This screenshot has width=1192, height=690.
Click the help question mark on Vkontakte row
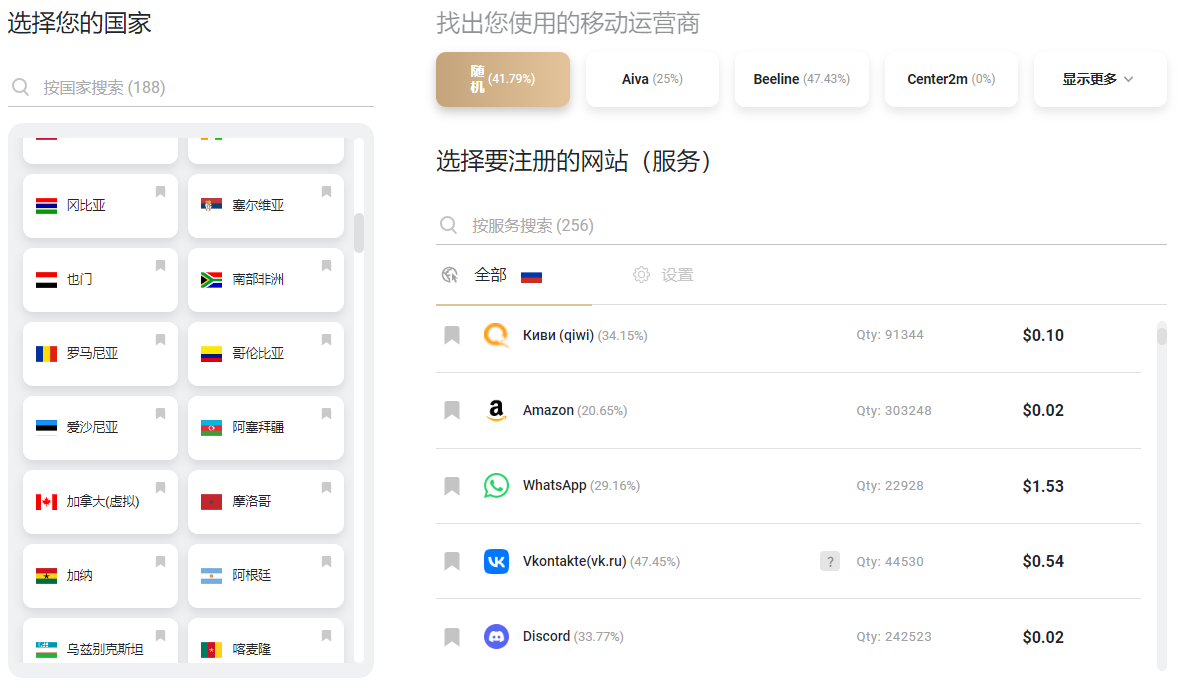point(829,562)
